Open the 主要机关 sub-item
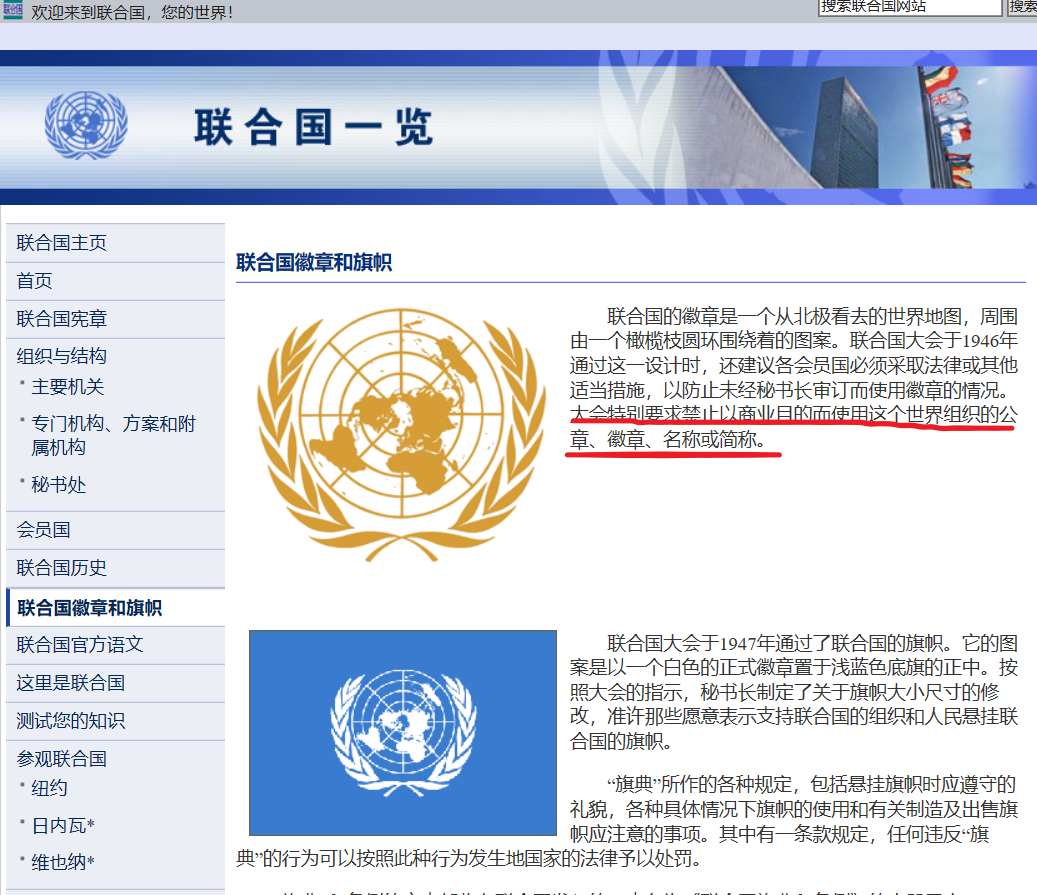This screenshot has width=1037, height=895. [x=68, y=386]
